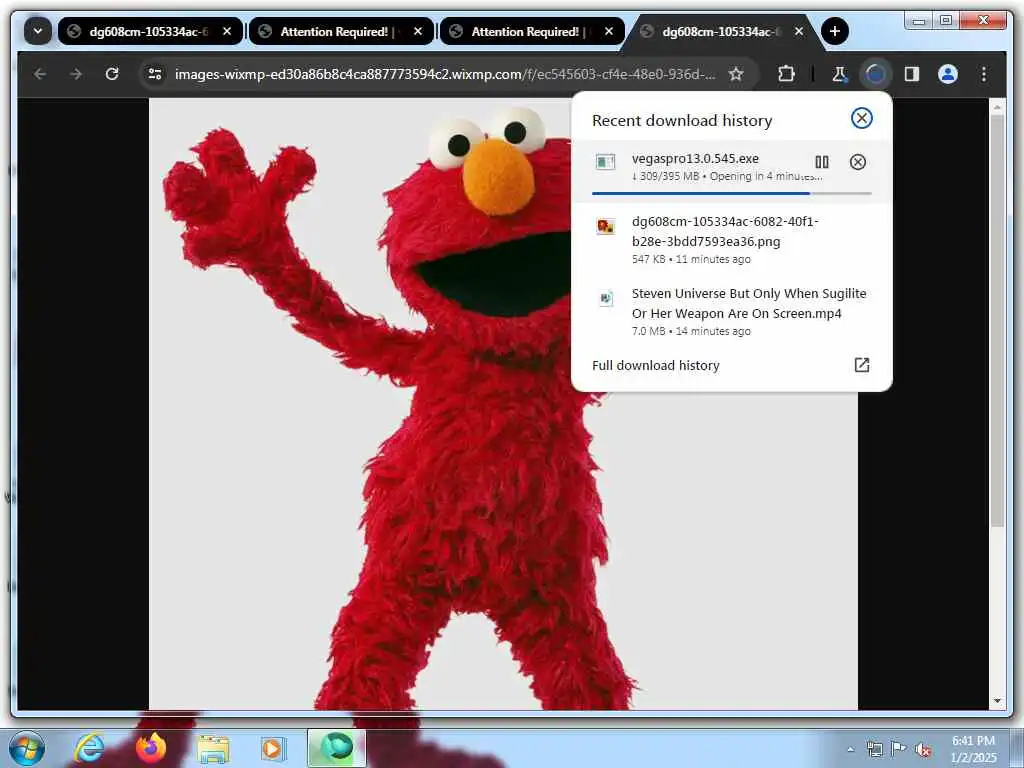Close the second Attention Required! tab
Screen dimensions: 1024x768
coord(609,31)
